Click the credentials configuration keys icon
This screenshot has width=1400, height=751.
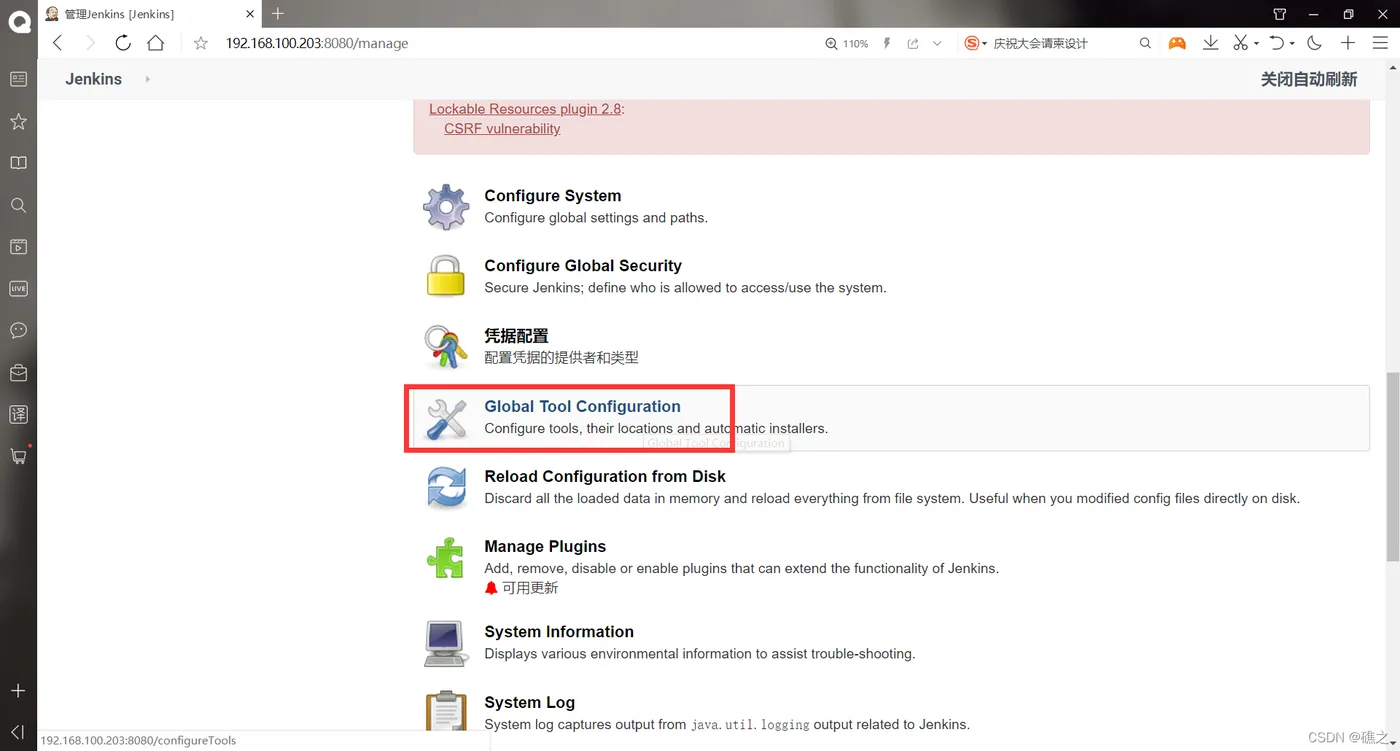pyautogui.click(x=446, y=347)
